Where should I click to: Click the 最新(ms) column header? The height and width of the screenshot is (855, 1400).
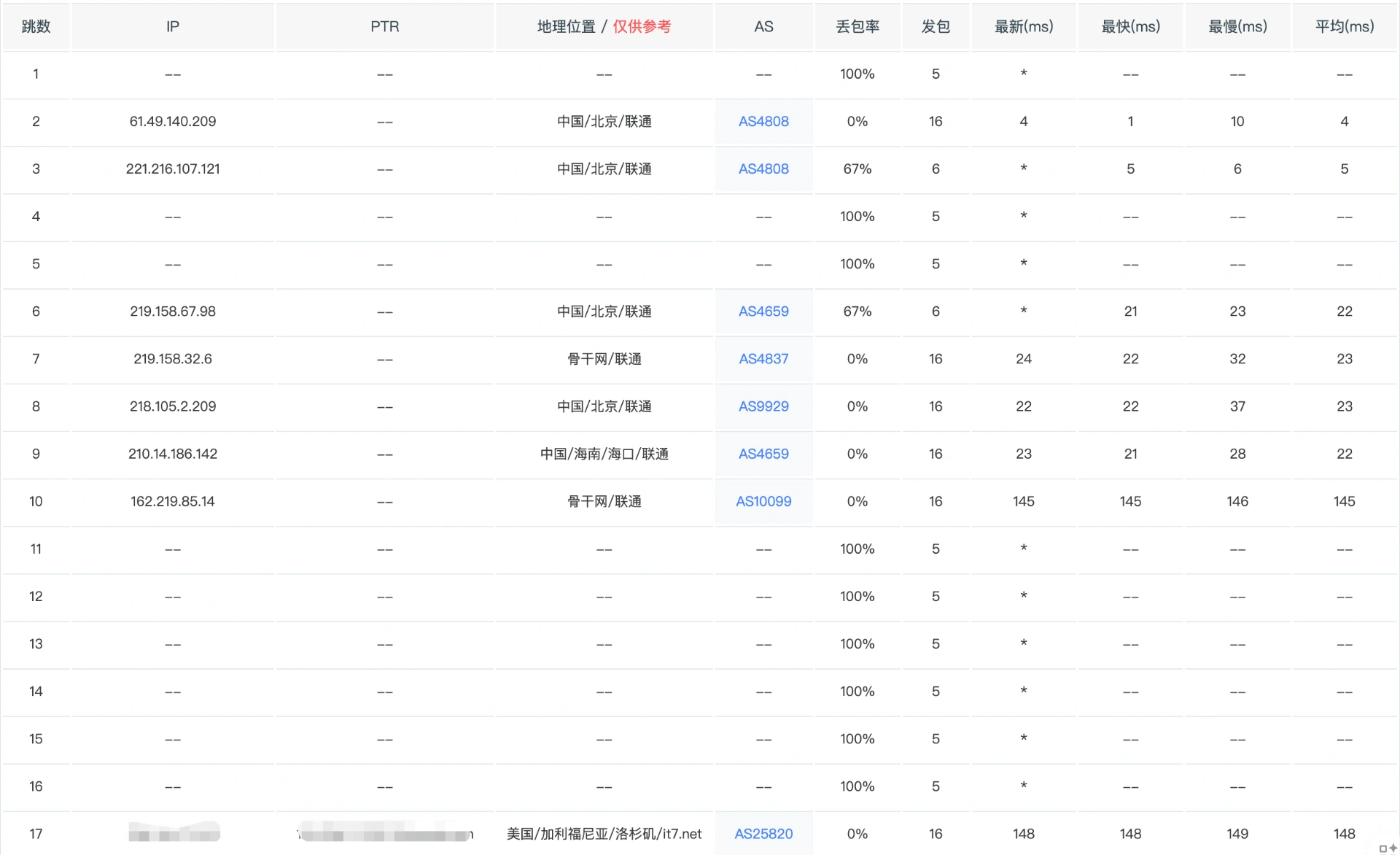[1023, 26]
